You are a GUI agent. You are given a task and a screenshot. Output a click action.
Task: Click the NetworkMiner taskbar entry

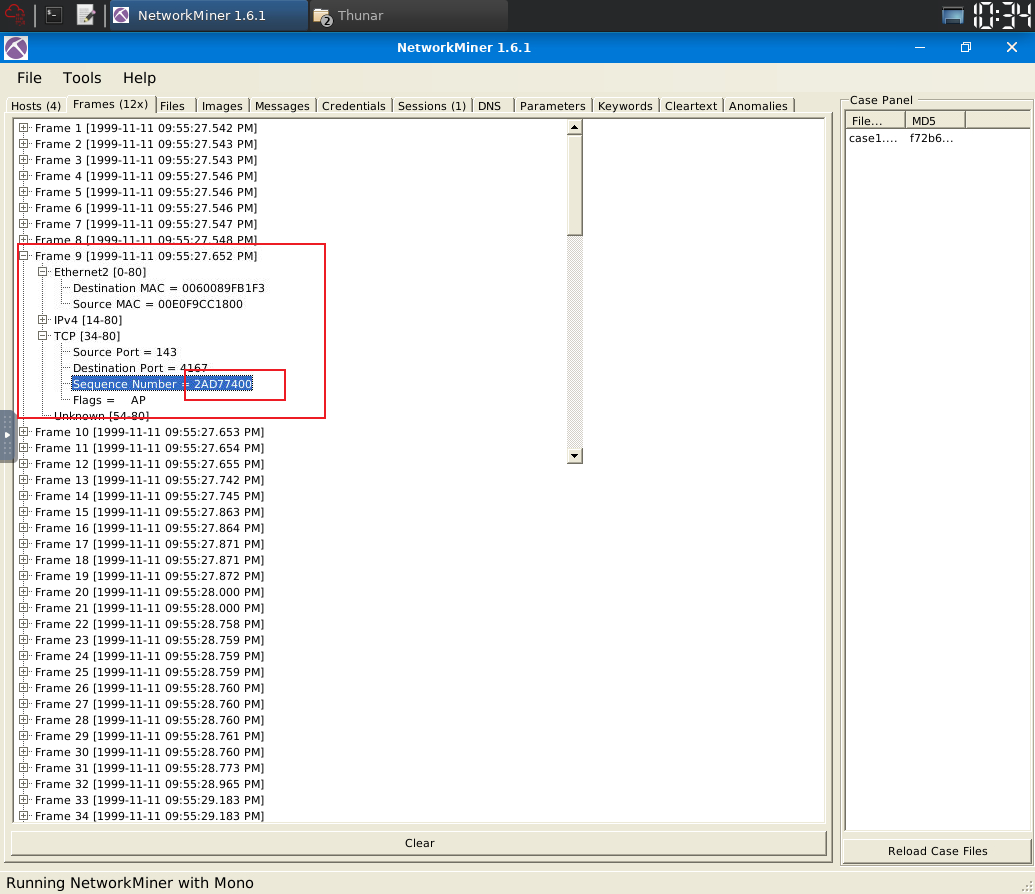pos(208,15)
